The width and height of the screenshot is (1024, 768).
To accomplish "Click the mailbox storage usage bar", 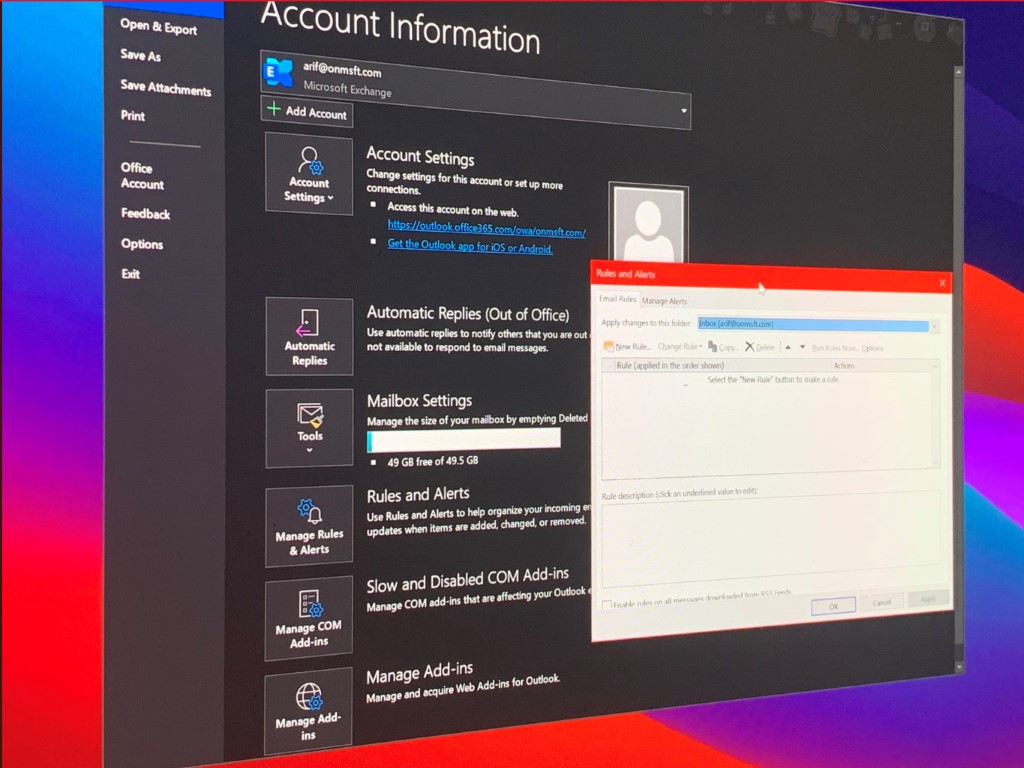I will click(x=463, y=440).
